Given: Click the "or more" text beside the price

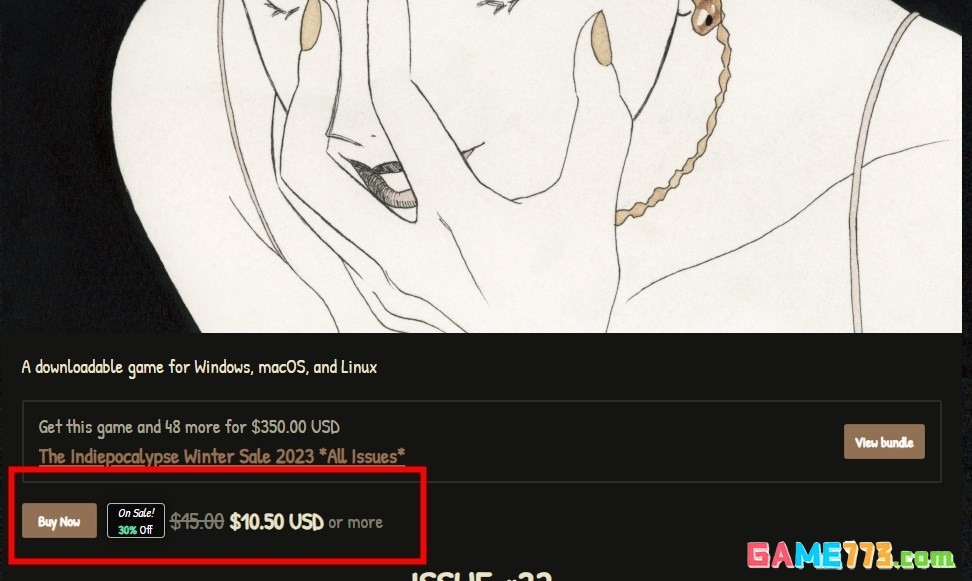Looking at the screenshot, I should [x=355, y=523].
